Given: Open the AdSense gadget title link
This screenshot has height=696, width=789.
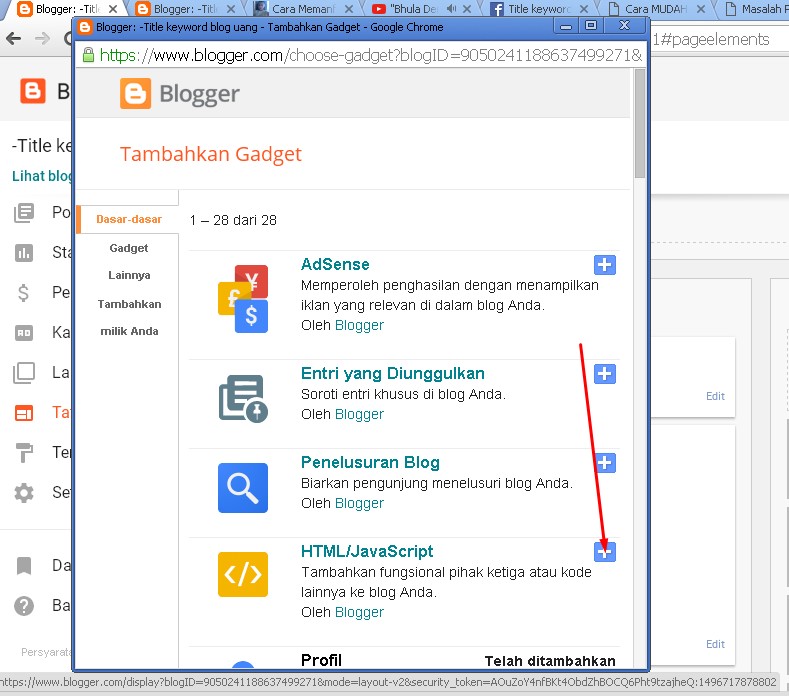Looking at the screenshot, I should (335, 264).
